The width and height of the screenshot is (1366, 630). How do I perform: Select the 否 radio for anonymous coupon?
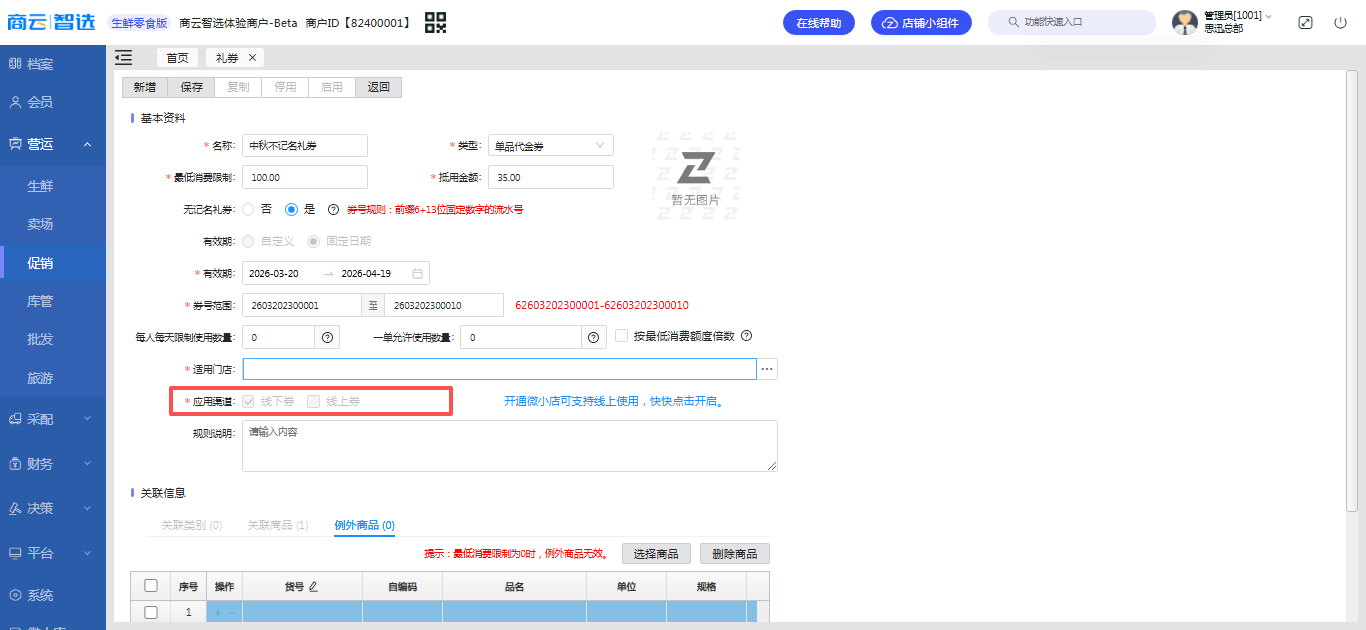coord(248,209)
